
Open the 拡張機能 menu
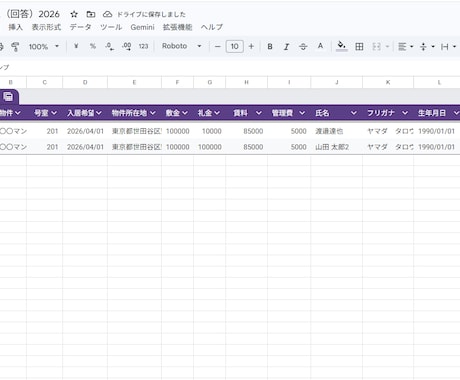(x=177, y=27)
